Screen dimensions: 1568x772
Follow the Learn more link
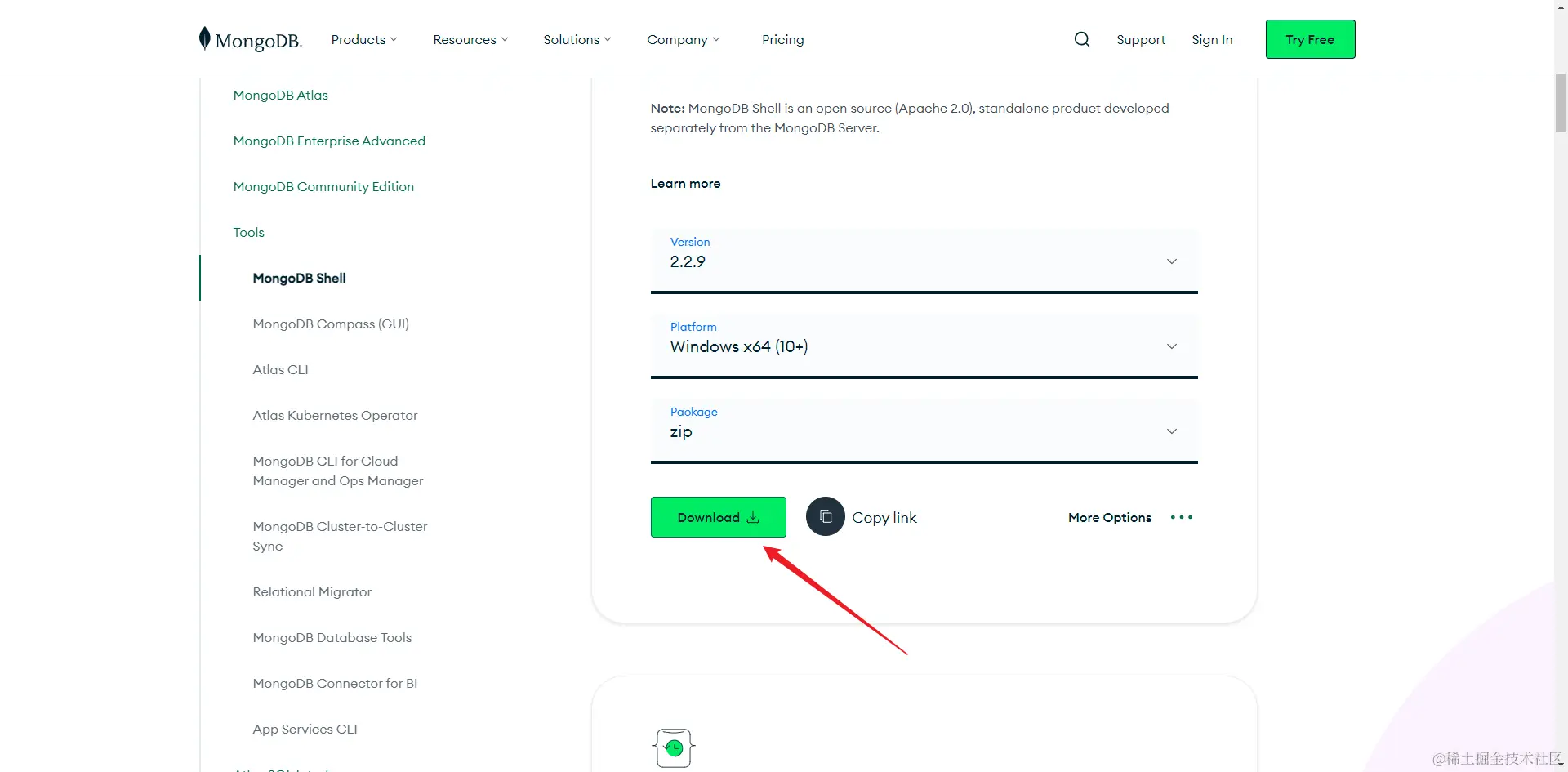tap(685, 184)
